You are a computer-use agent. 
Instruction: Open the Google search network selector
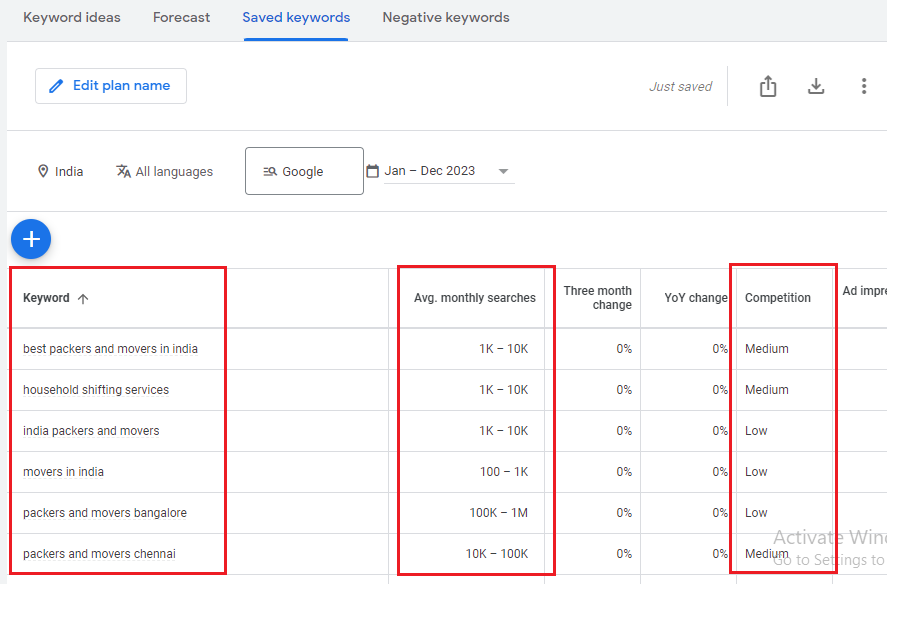(x=304, y=171)
